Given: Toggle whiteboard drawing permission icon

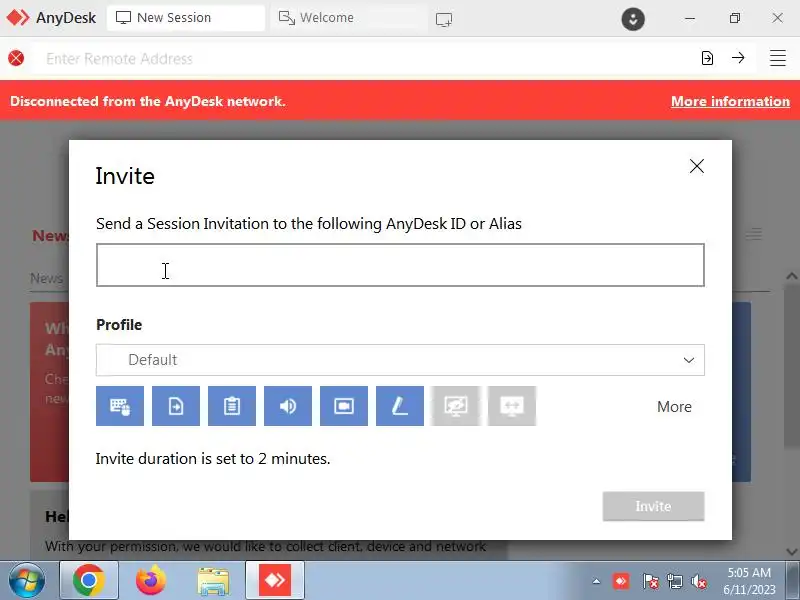Looking at the screenshot, I should [400, 406].
